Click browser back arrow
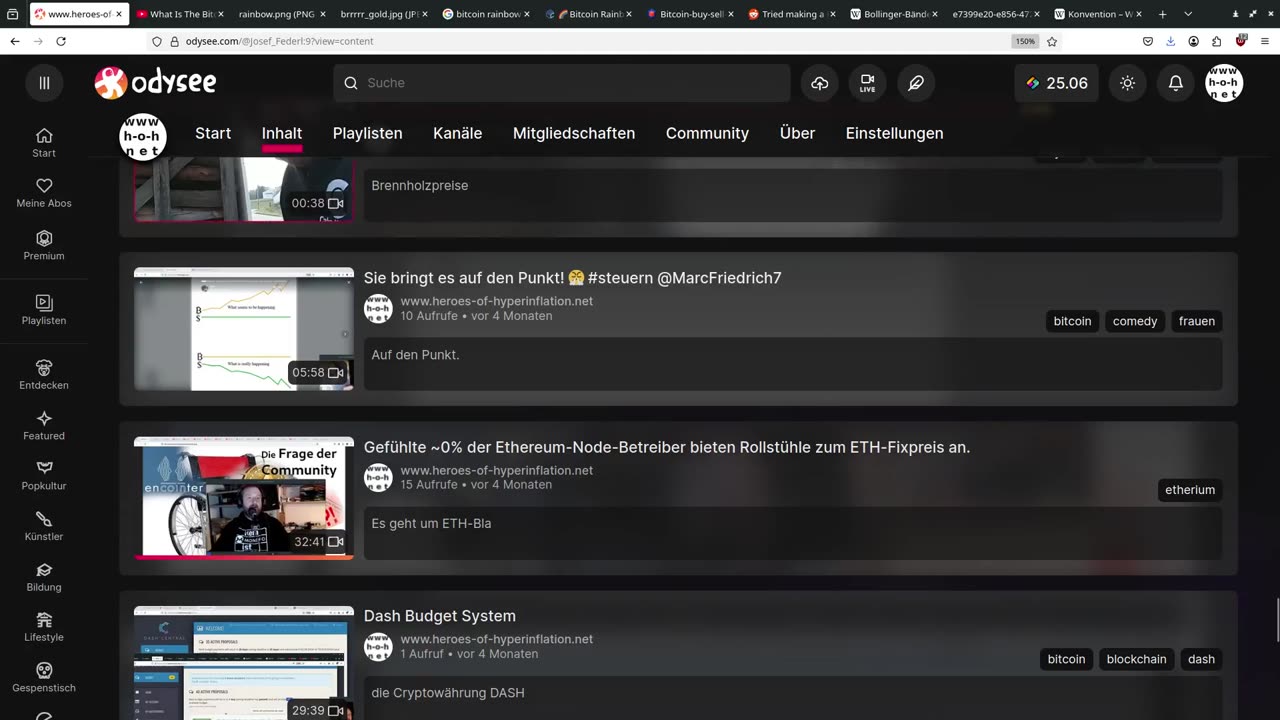The image size is (1280, 720). click(x=14, y=41)
